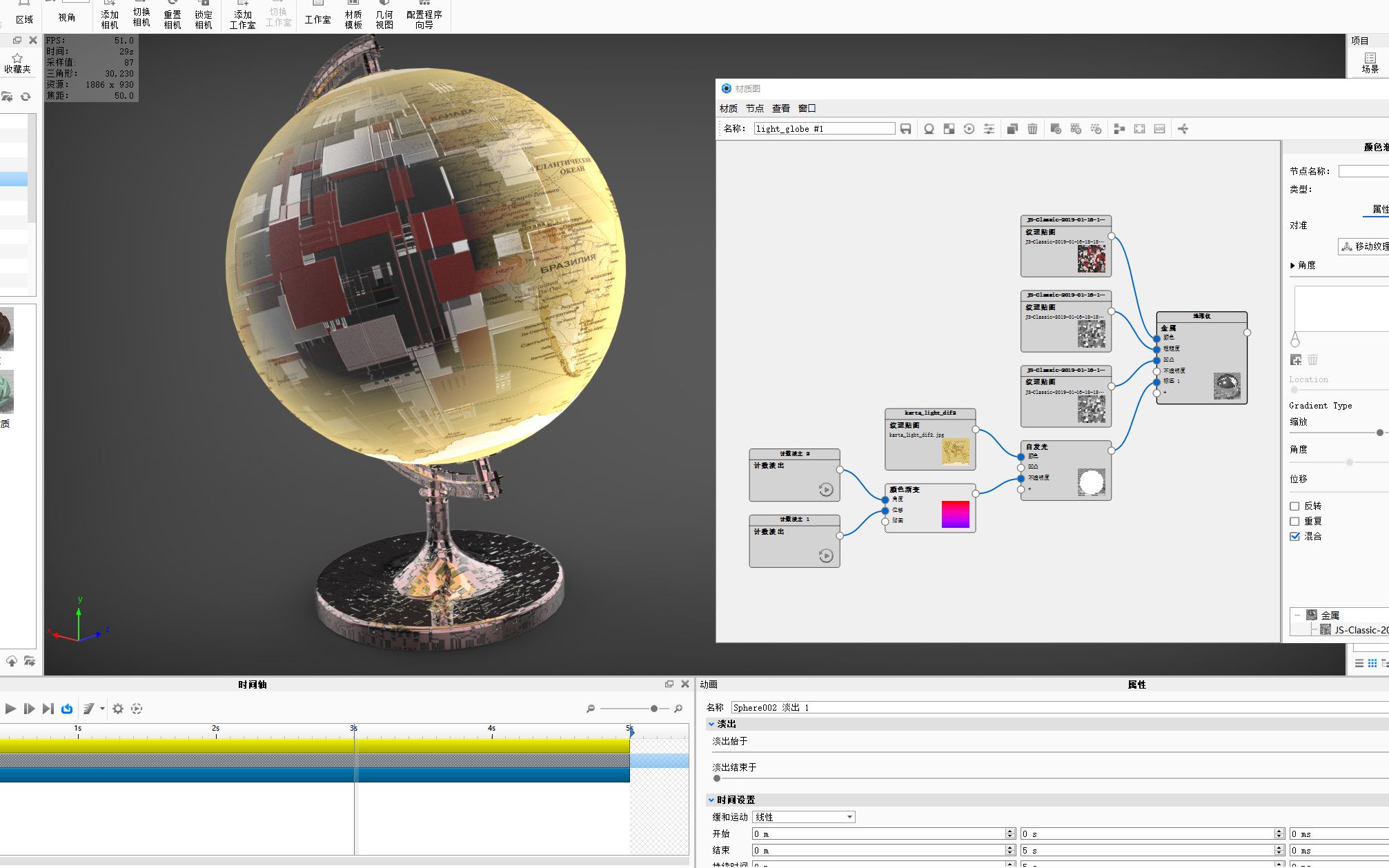
Task: Open the 节点 menu in material graph
Action: [754, 108]
